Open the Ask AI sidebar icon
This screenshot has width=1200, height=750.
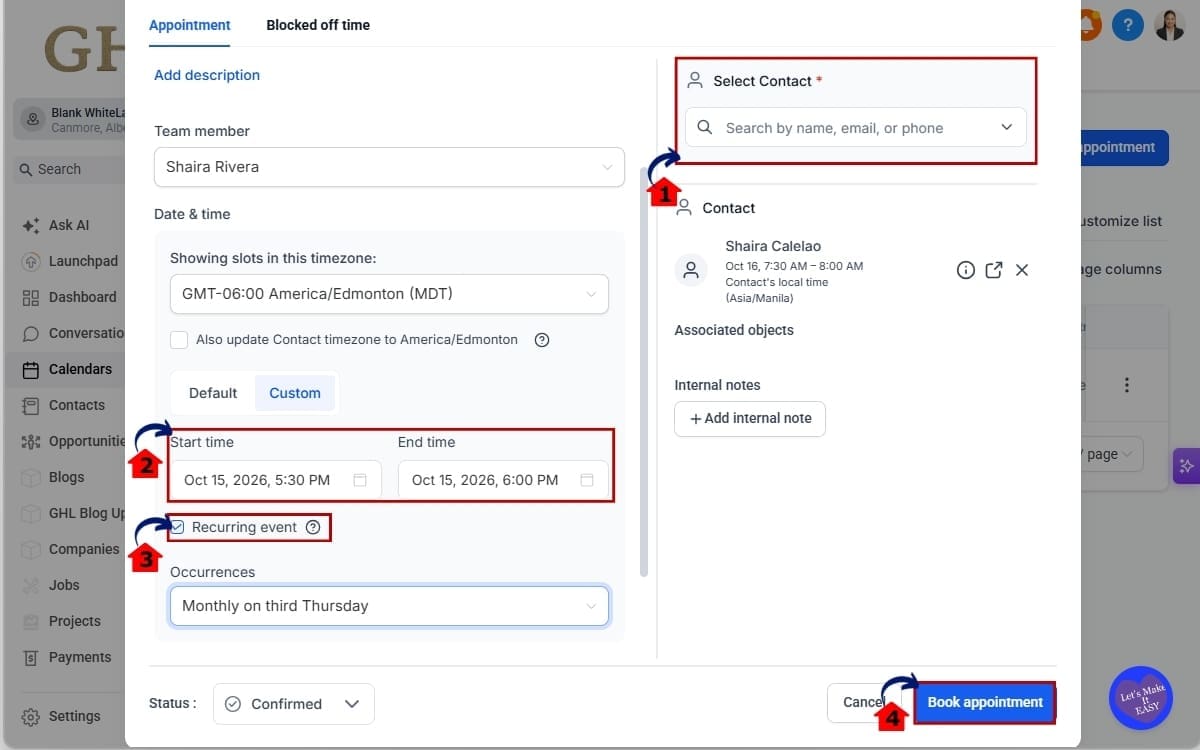point(31,225)
